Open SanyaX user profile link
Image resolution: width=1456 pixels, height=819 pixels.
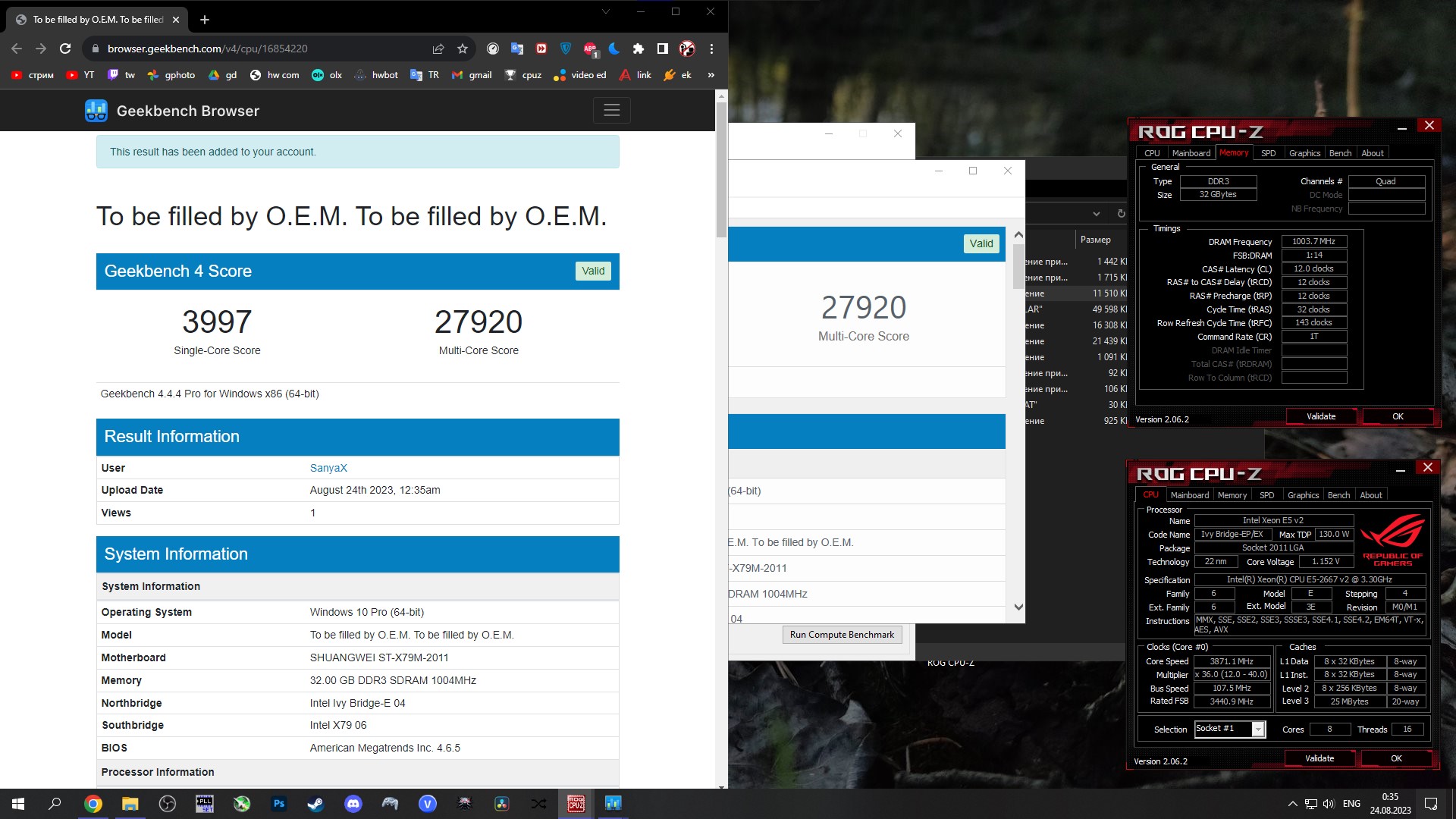pos(328,468)
